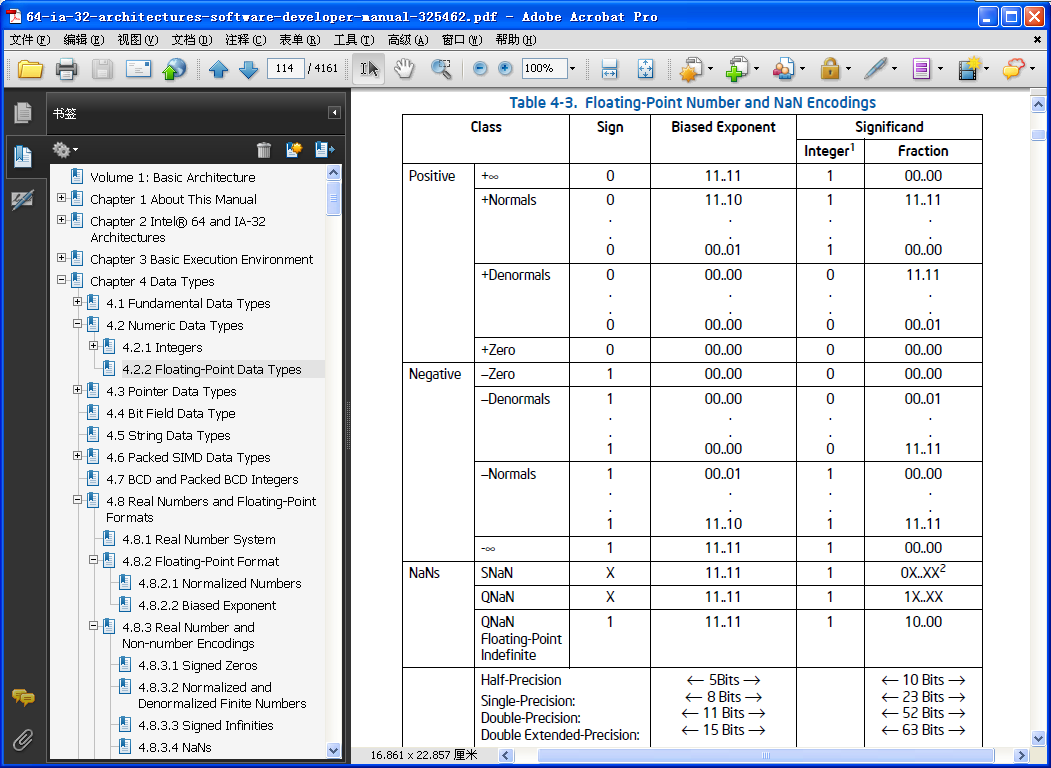Print the document with the printer icon
Screen dimensions: 1051x768
coord(66,68)
